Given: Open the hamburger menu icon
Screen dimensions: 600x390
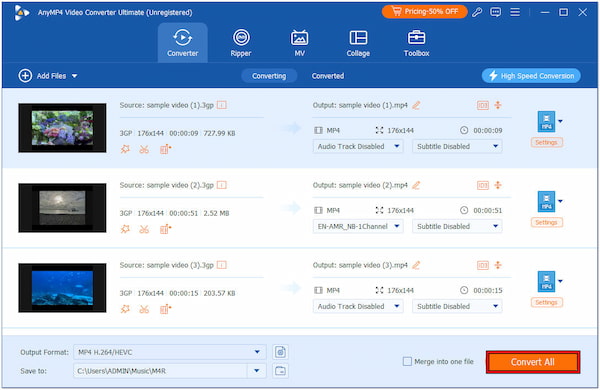Looking at the screenshot, I should tap(515, 12).
